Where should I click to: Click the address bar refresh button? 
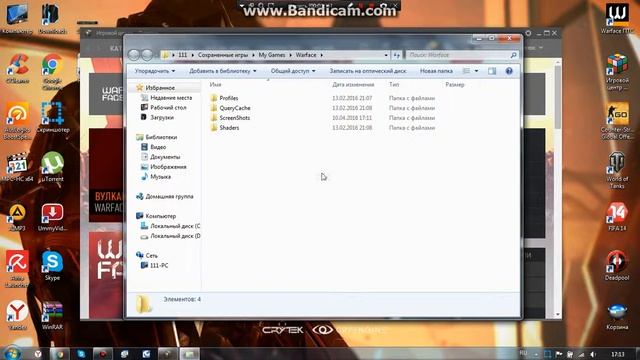coord(397,55)
